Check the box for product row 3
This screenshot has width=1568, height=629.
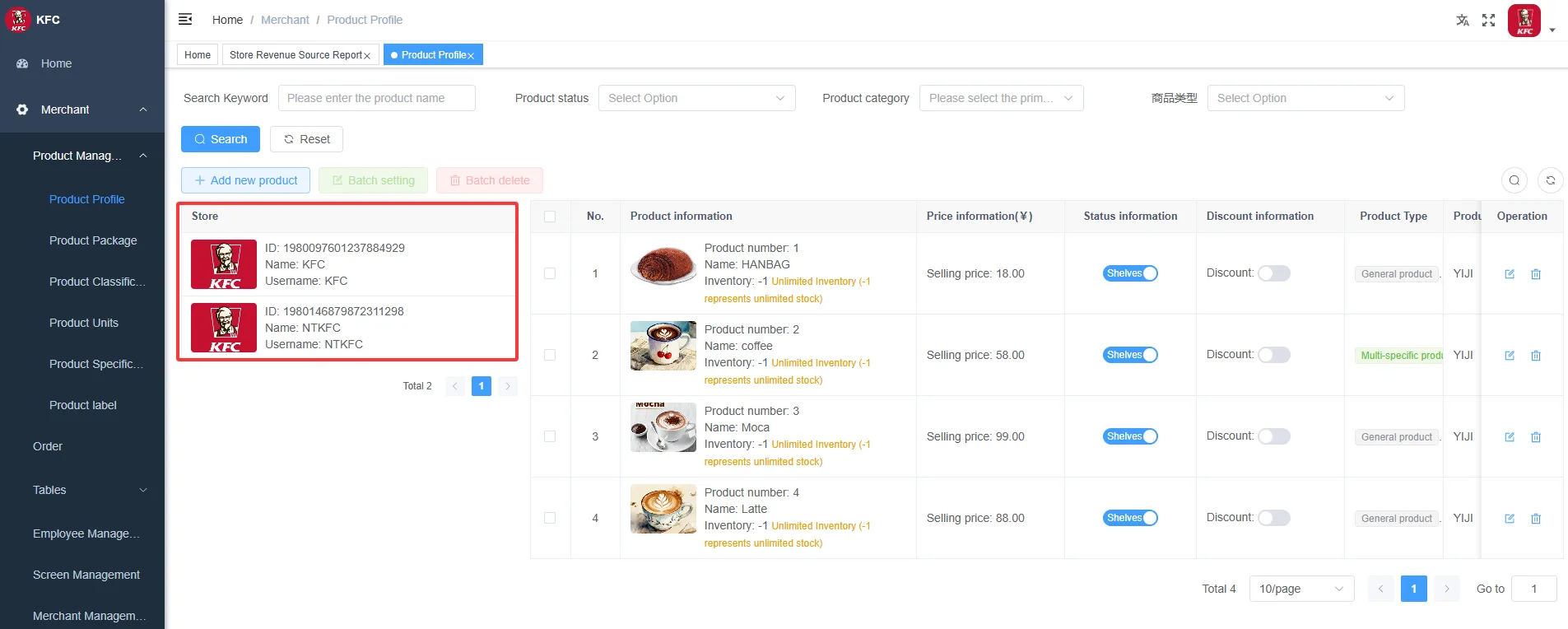pyautogui.click(x=550, y=436)
